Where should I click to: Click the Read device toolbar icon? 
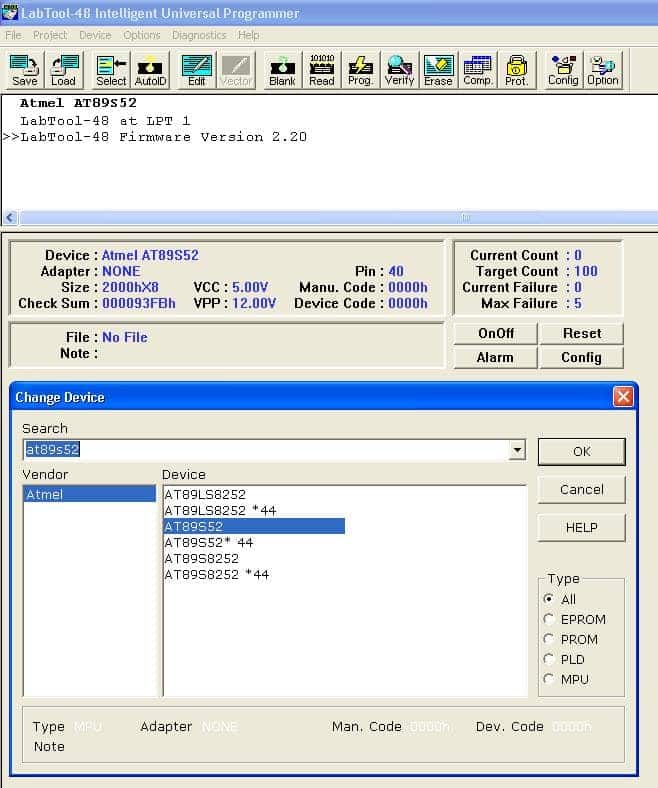point(322,70)
